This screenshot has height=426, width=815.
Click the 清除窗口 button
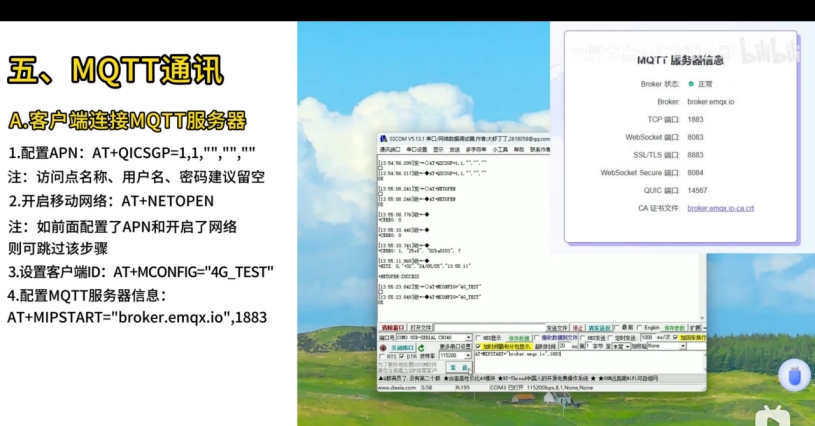point(393,328)
